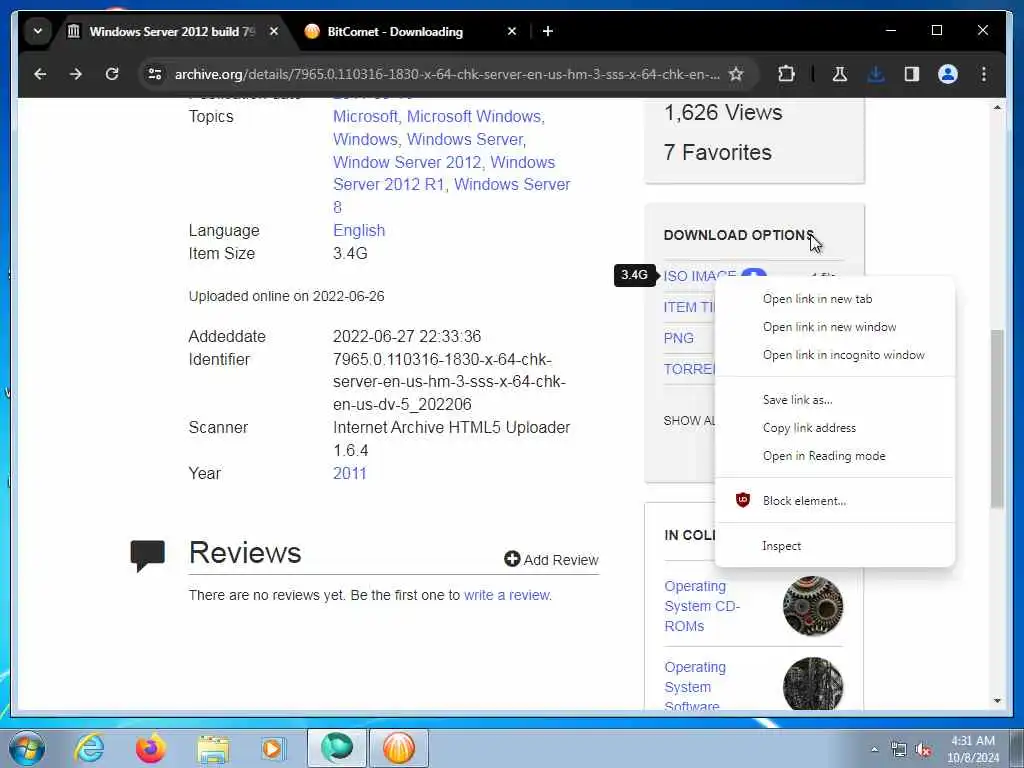Screen dimensions: 1024x768
Task: Open the taskbar clock showing 4:31 AM
Action: coord(973,749)
